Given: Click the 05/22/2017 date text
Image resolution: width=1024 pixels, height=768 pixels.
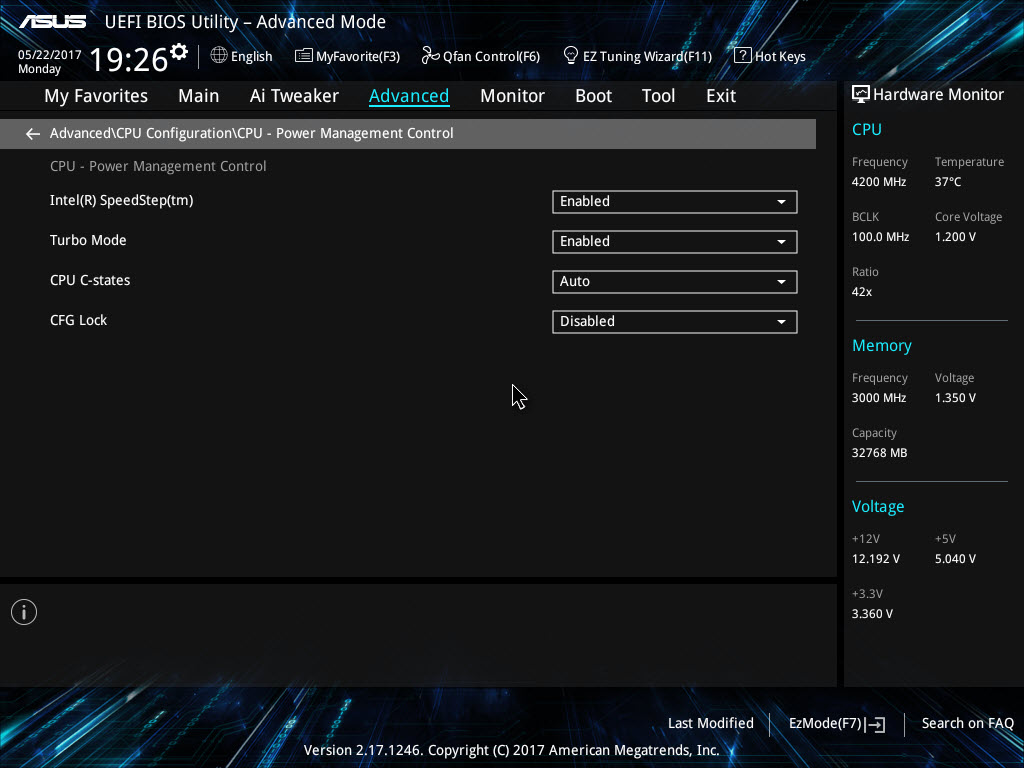Looking at the screenshot, I should click(x=50, y=55).
